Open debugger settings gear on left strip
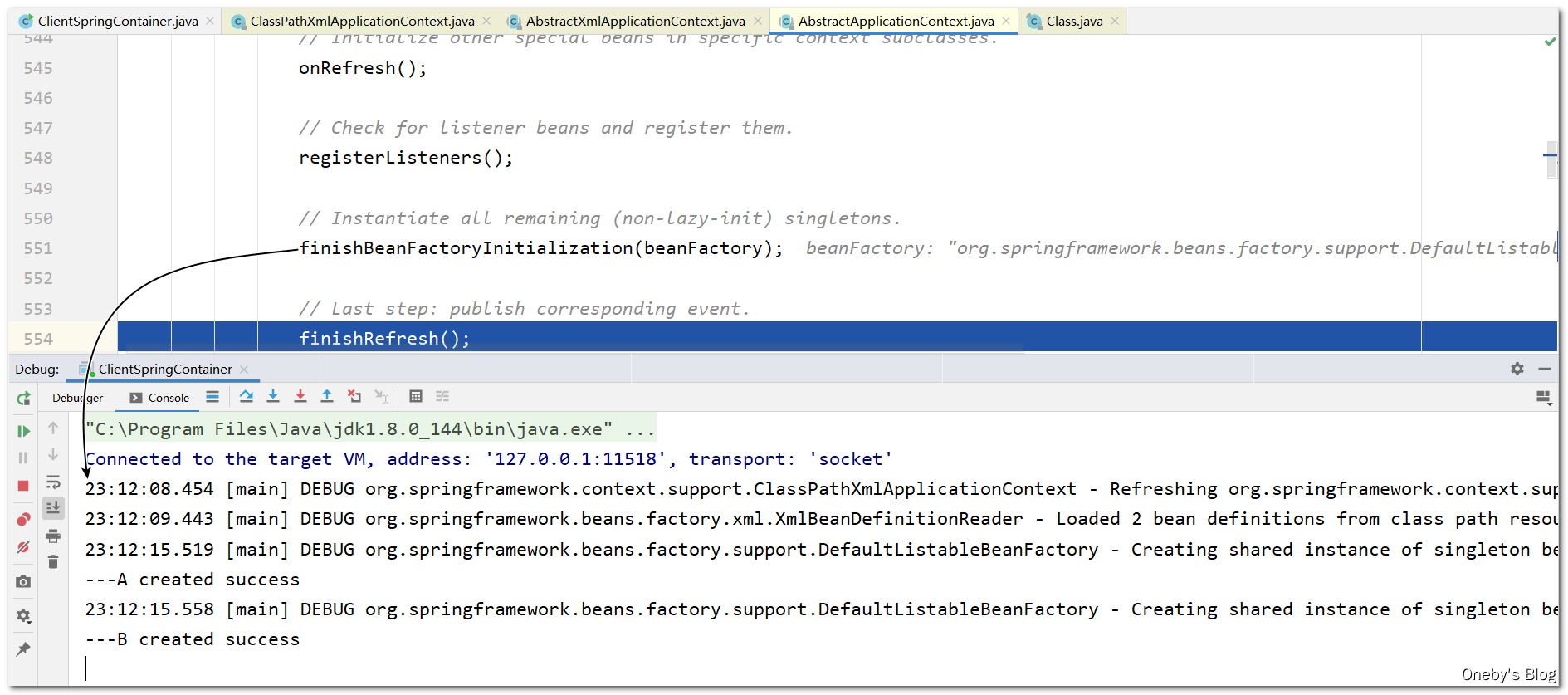Viewport: 1568px width, 695px height. coord(23,616)
